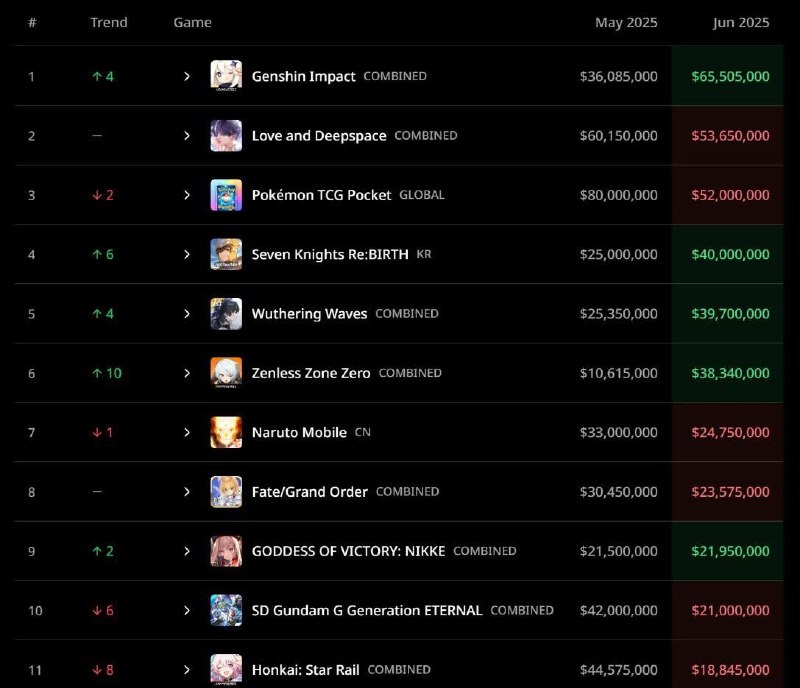Image resolution: width=800 pixels, height=688 pixels.
Task: Expand the Genshin Impact row chevron
Action: [187, 77]
